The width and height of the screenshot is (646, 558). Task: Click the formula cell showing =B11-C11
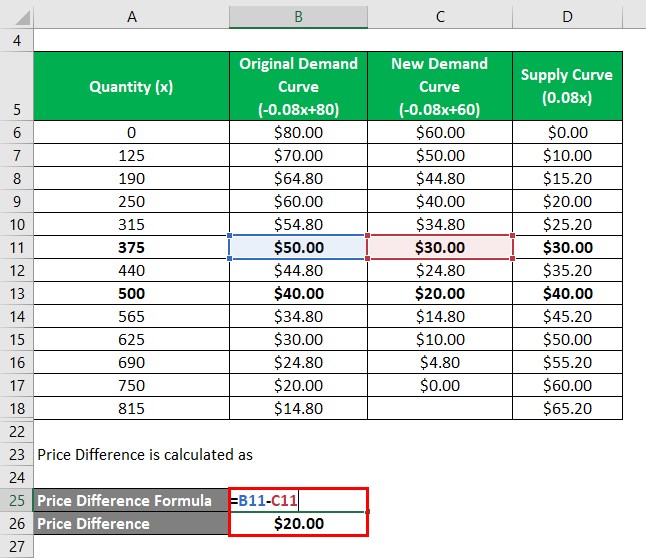pos(298,500)
